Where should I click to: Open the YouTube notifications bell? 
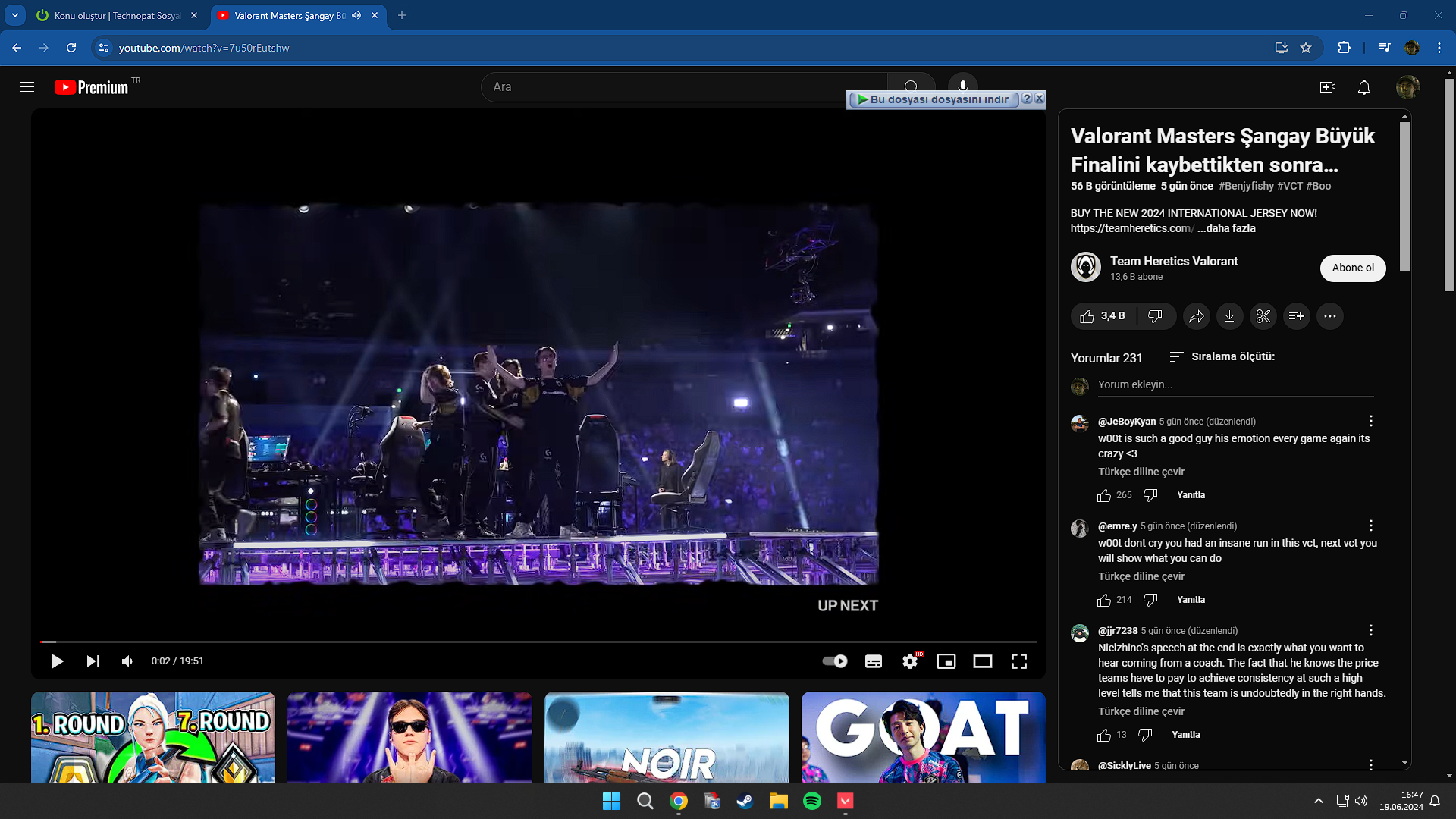pyautogui.click(x=1363, y=87)
